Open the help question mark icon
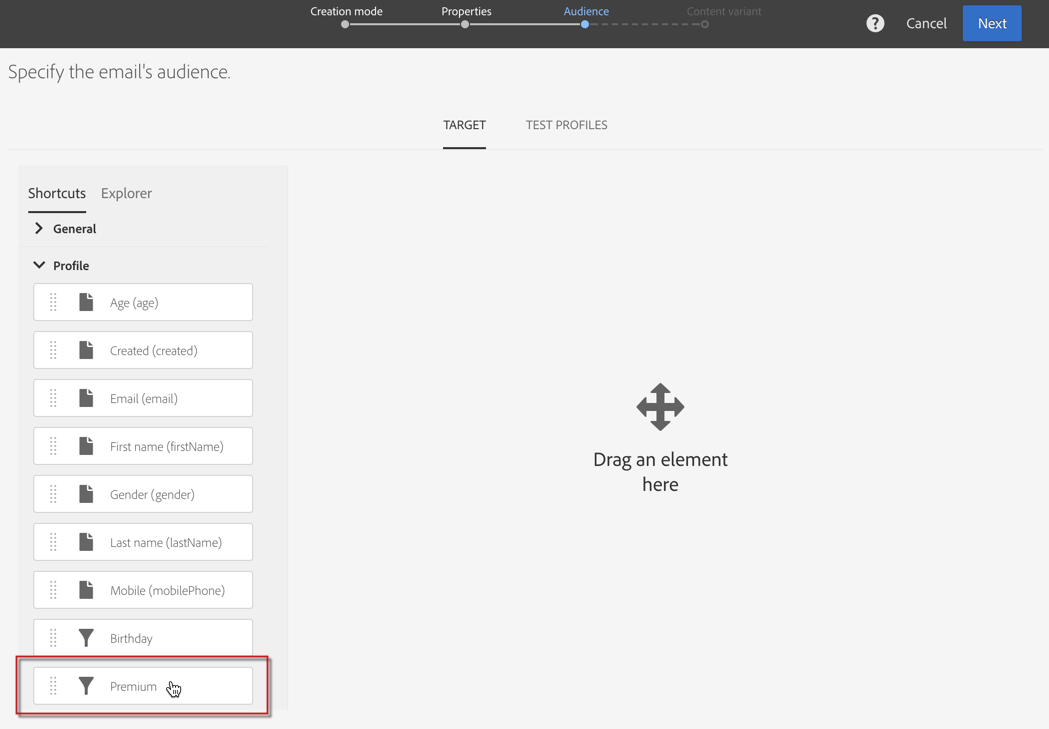 [875, 23]
